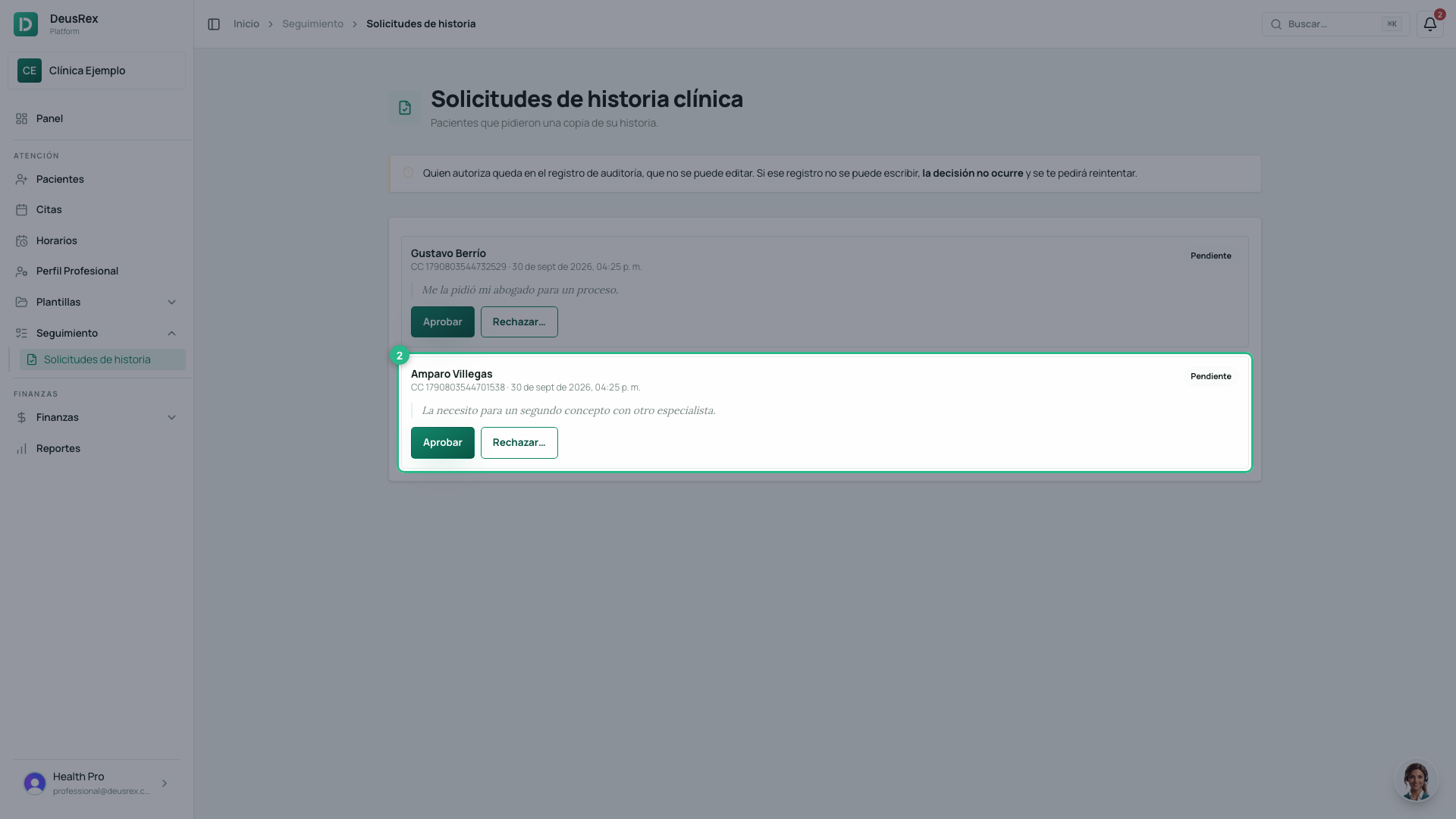1456x819 pixels.
Task: Click the Seguimiento breadcrumb link
Action: point(312,24)
